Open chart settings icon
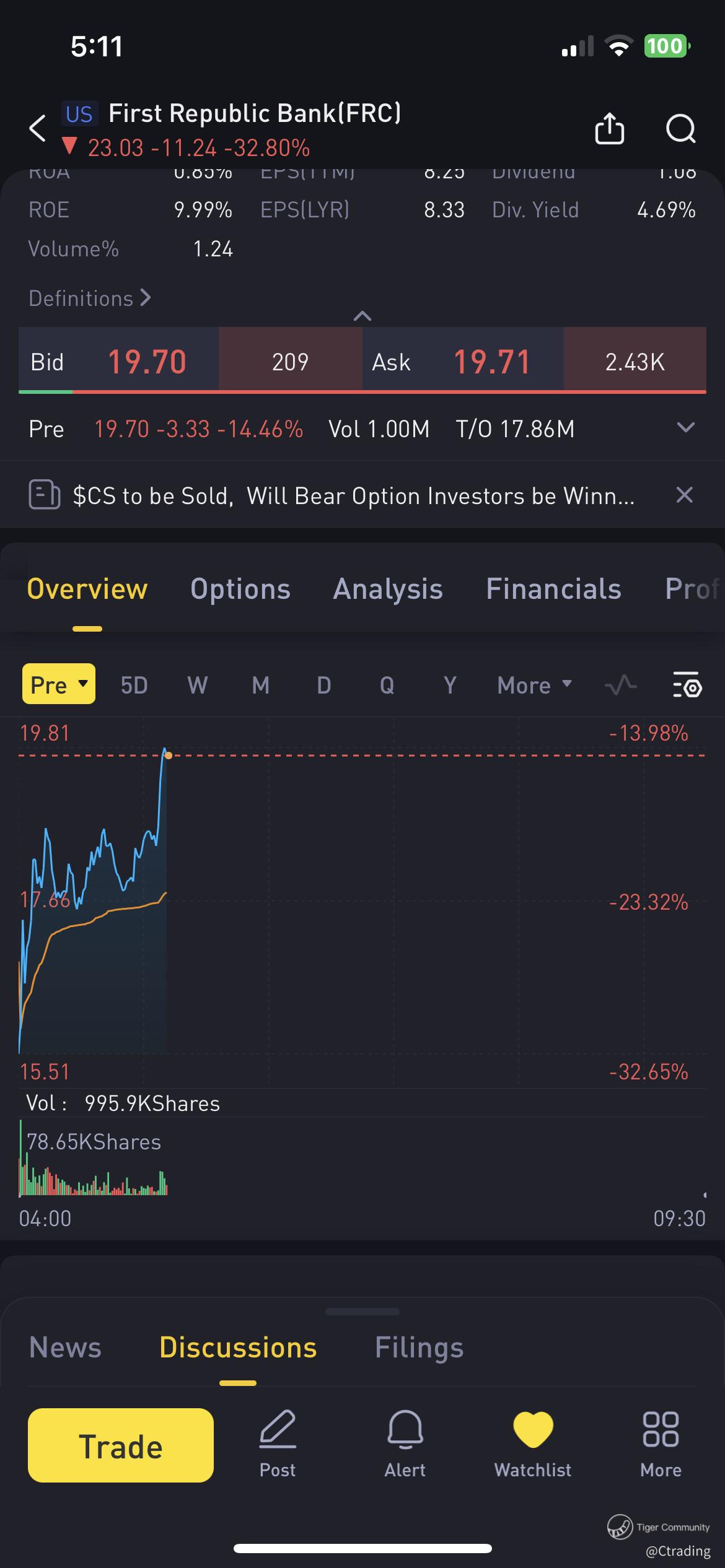Viewport: 725px width, 1568px height. click(687, 684)
